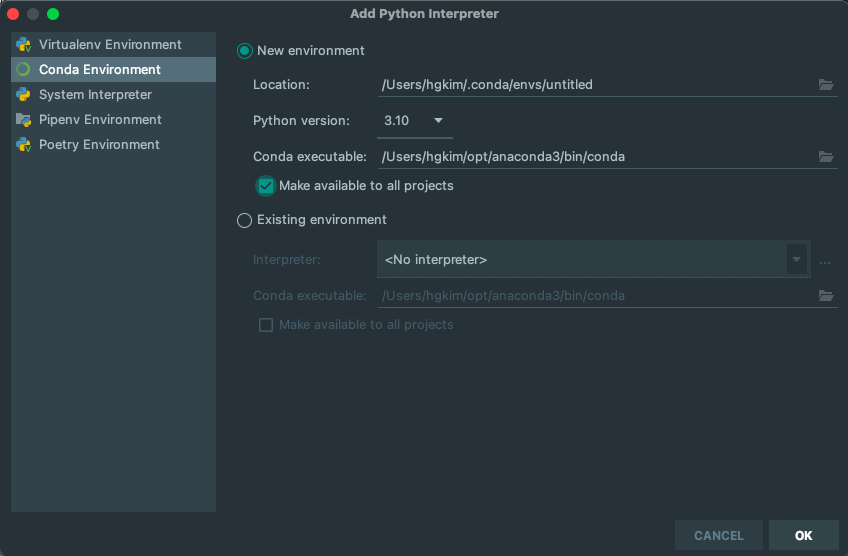Select System Interpreter in sidebar
The height and width of the screenshot is (556, 848).
click(95, 95)
